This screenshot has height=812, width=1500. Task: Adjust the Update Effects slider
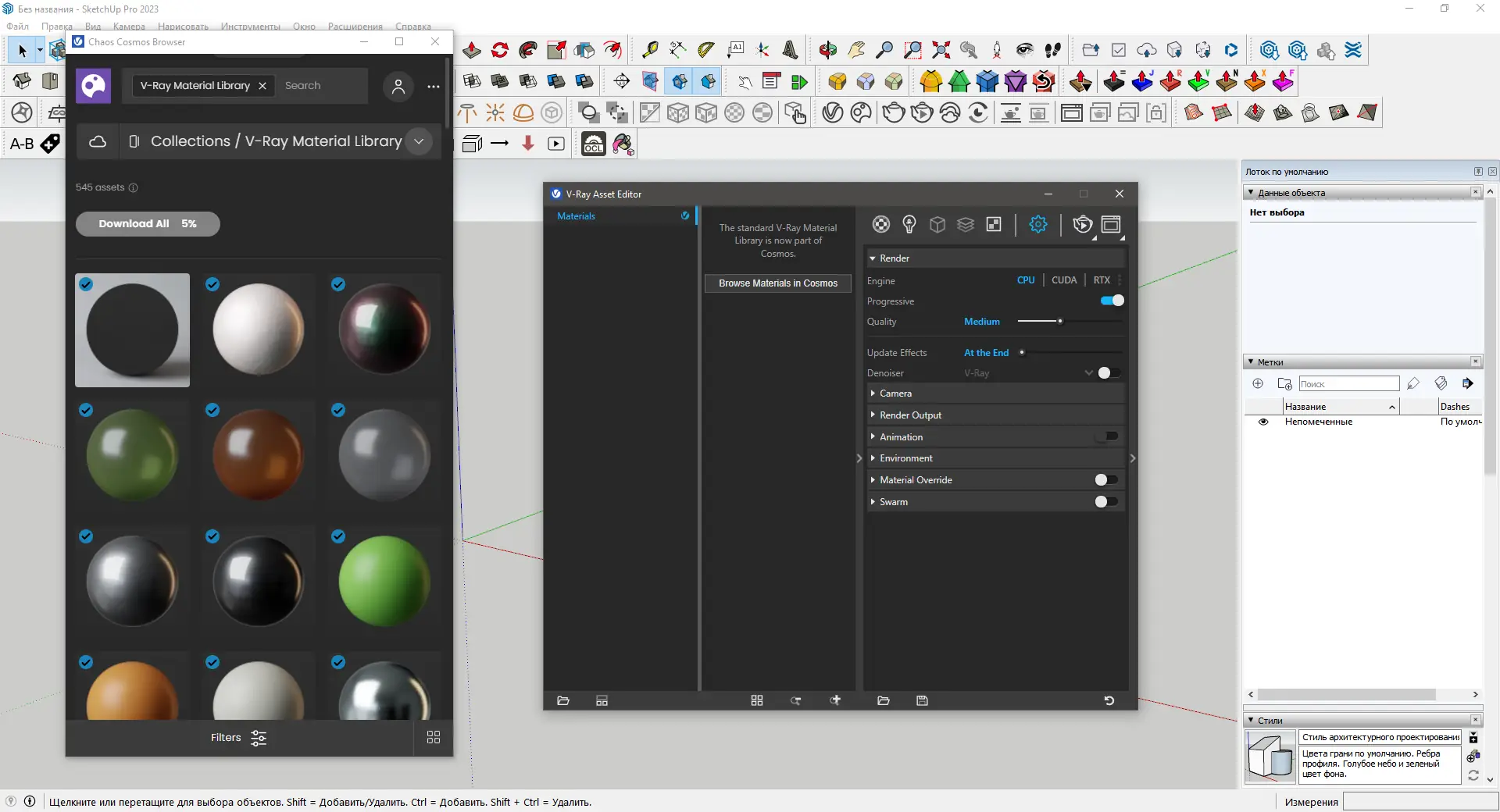(1070, 352)
